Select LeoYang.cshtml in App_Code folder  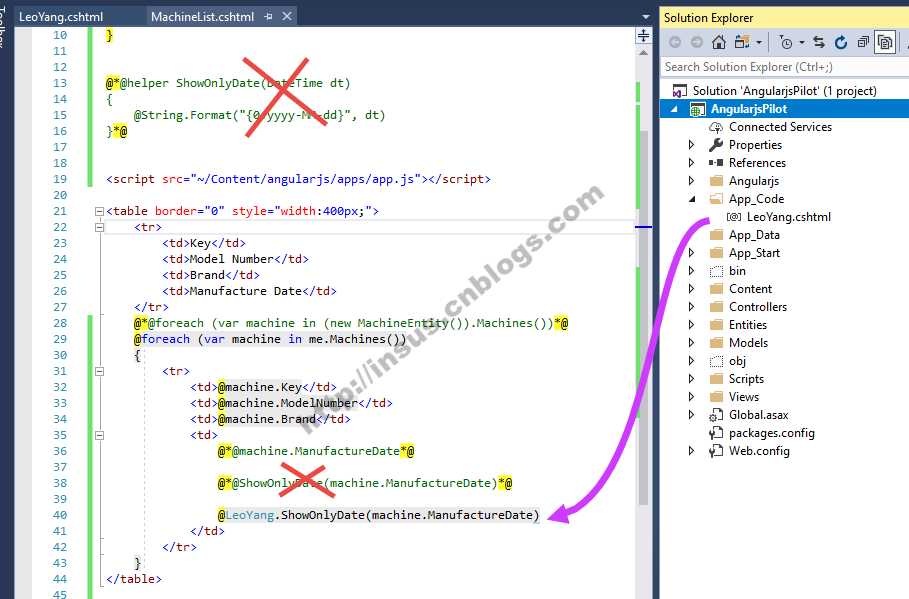tap(788, 217)
